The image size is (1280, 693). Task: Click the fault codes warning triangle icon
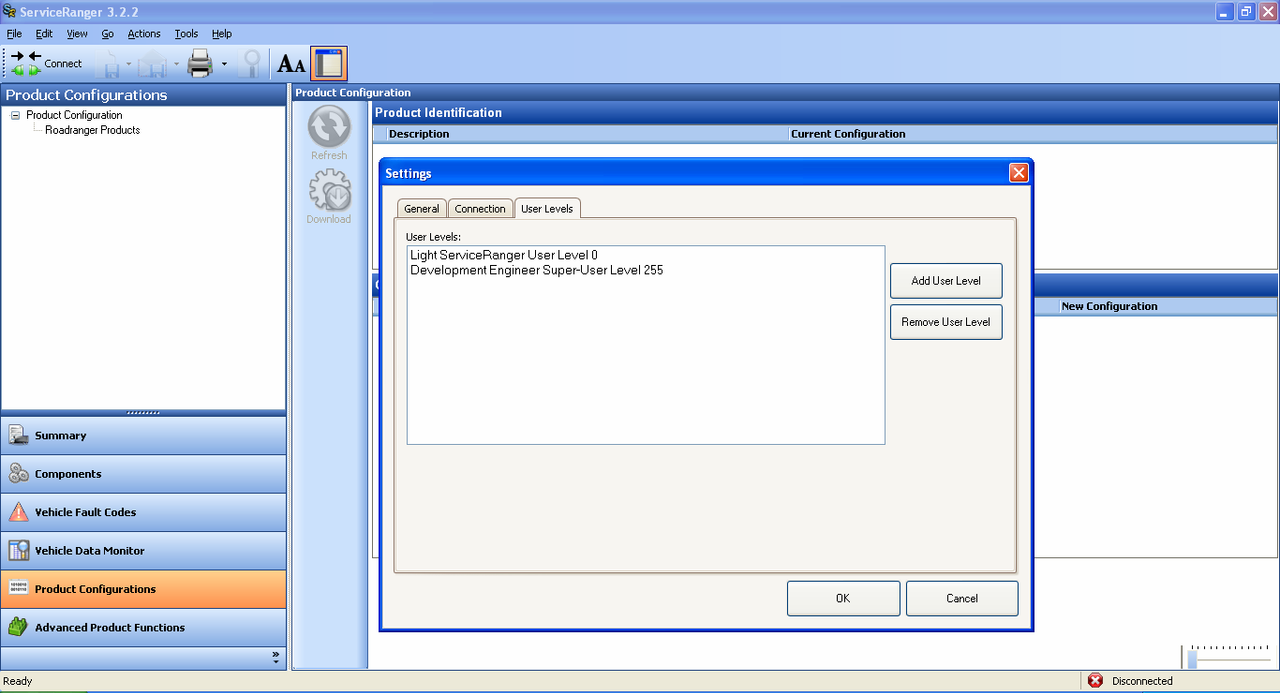[18, 512]
